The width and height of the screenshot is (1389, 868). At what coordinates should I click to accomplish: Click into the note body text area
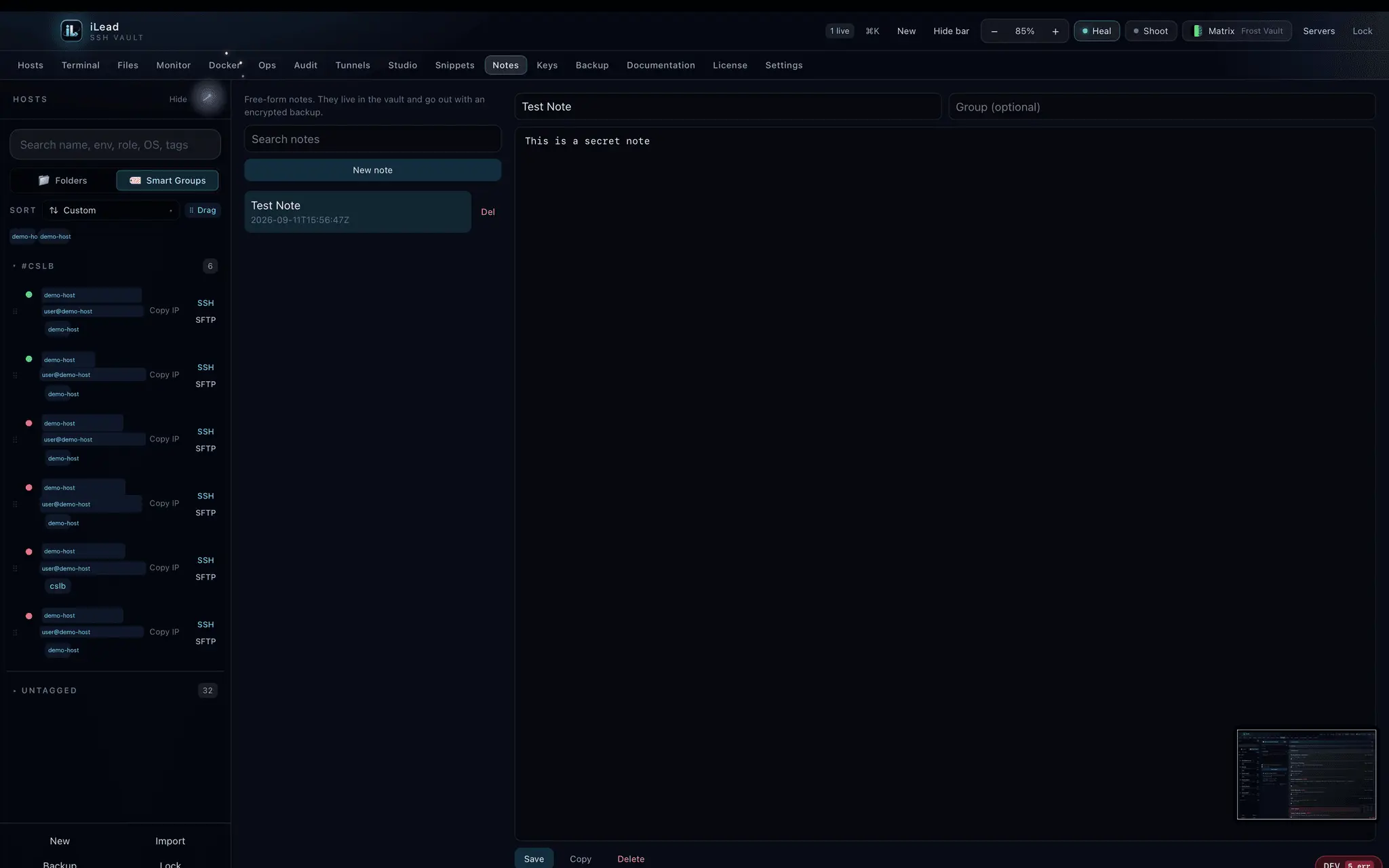click(945, 484)
